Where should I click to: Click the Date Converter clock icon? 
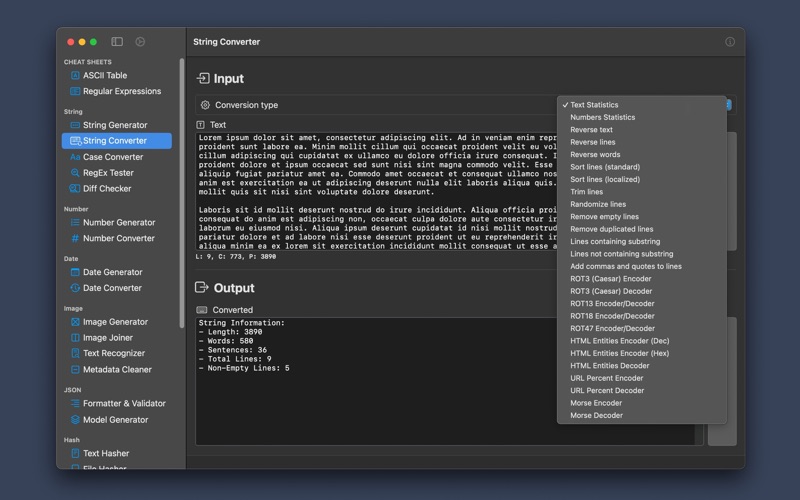tap(75, 288)
